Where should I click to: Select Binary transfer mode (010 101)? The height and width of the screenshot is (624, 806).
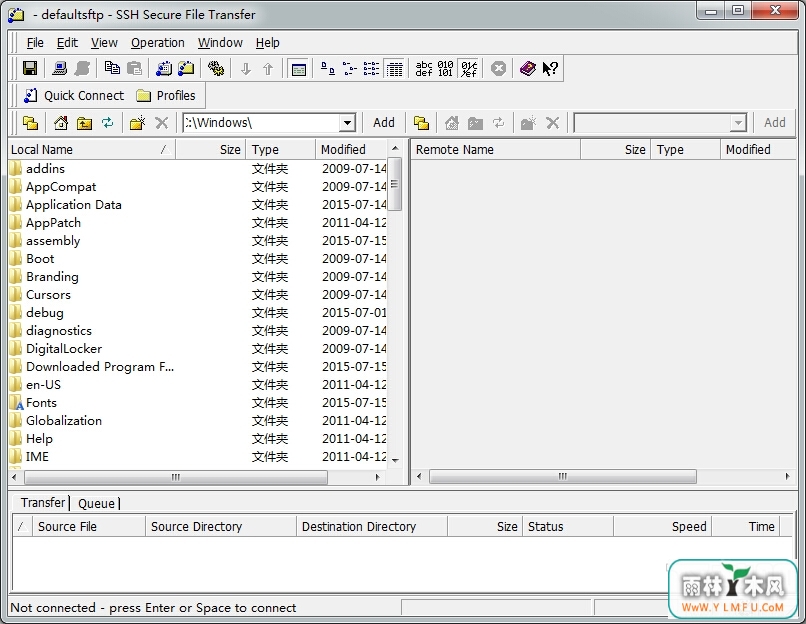point(446,68)
